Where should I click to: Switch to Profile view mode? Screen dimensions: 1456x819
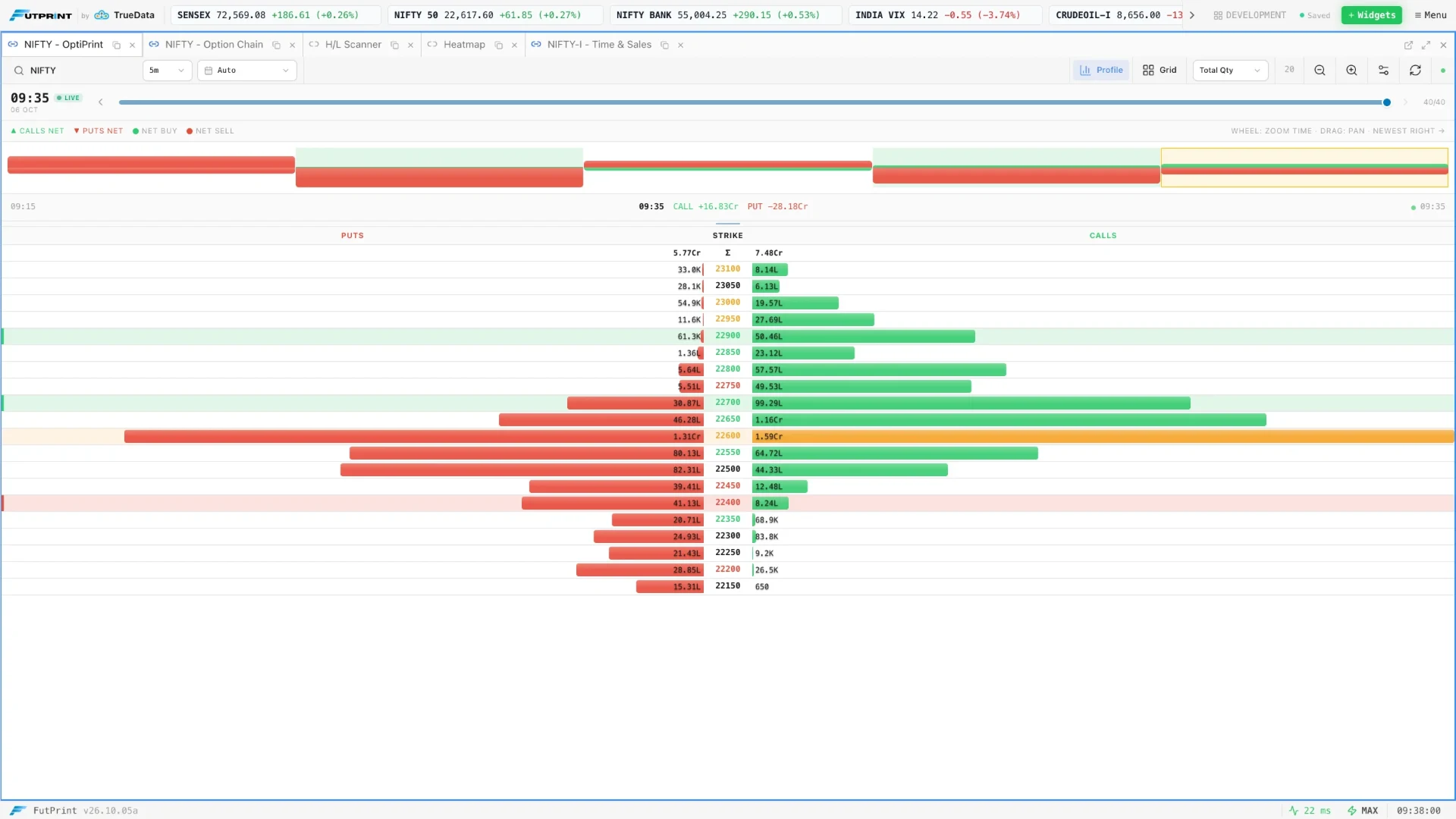click(x=1101, y=70)
